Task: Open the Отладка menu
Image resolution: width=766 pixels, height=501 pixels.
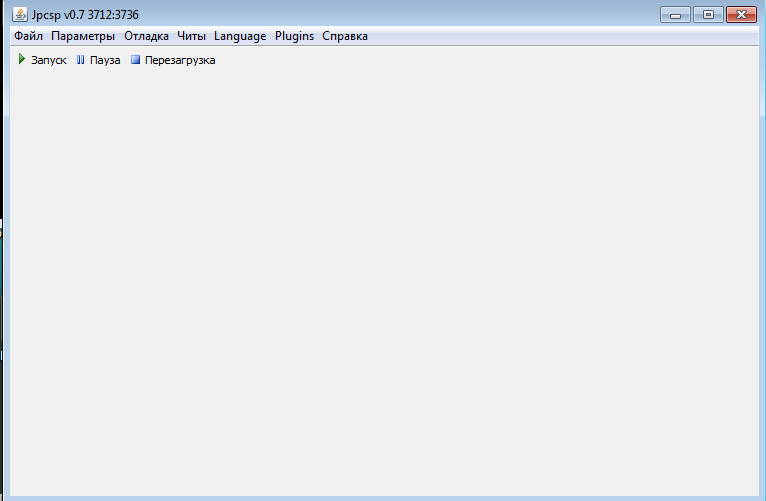Action: [146, 36]
